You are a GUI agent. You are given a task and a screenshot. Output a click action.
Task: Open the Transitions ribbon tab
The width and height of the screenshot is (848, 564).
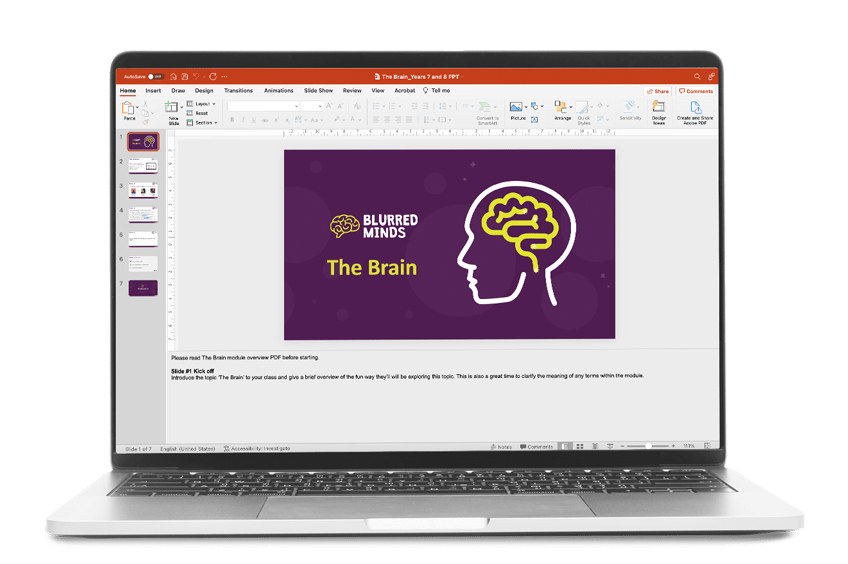click(x=238, y=91)
